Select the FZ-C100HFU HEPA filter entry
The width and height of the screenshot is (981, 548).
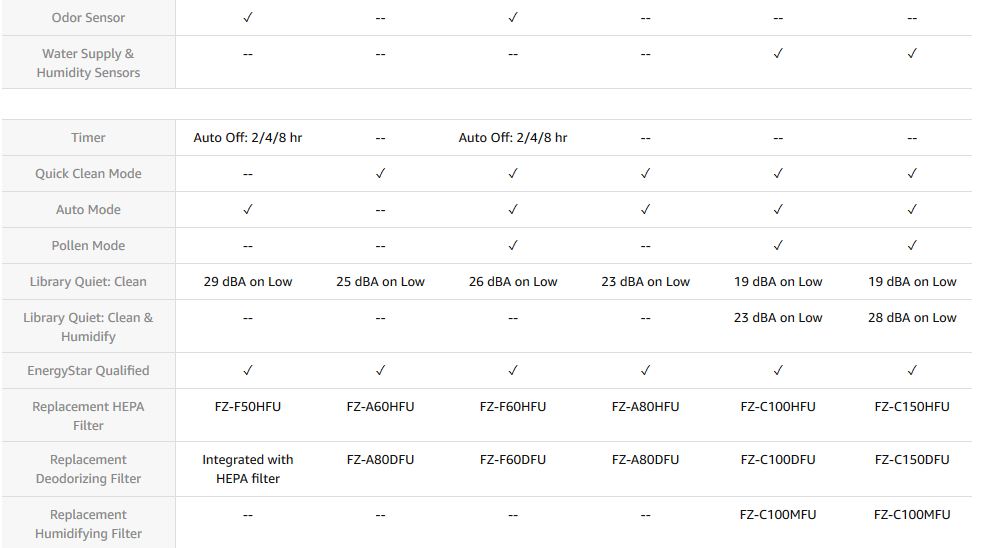point(778,407)
